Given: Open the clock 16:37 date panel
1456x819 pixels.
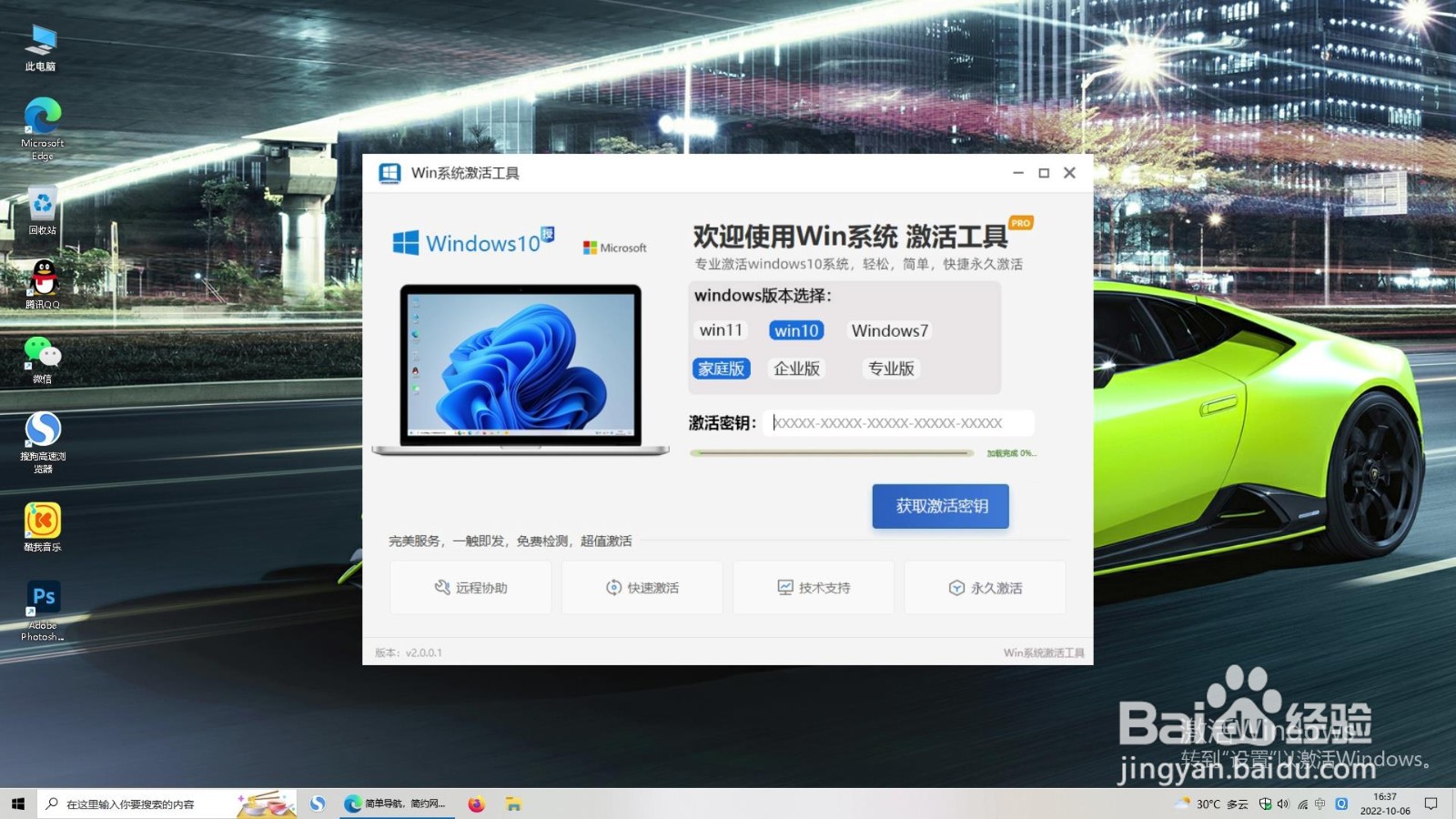Looking at the screenshot, I should coord(1385,804).
